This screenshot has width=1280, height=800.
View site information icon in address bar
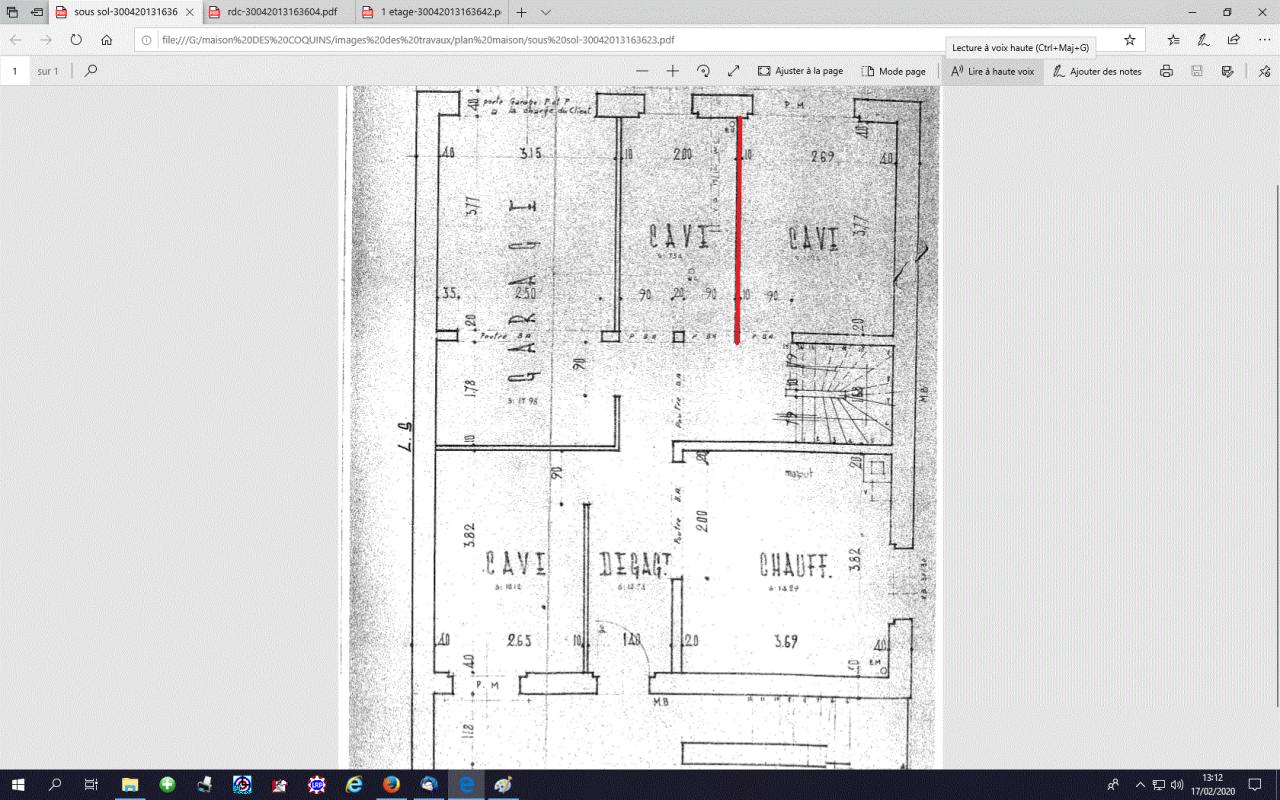(146, 40)
